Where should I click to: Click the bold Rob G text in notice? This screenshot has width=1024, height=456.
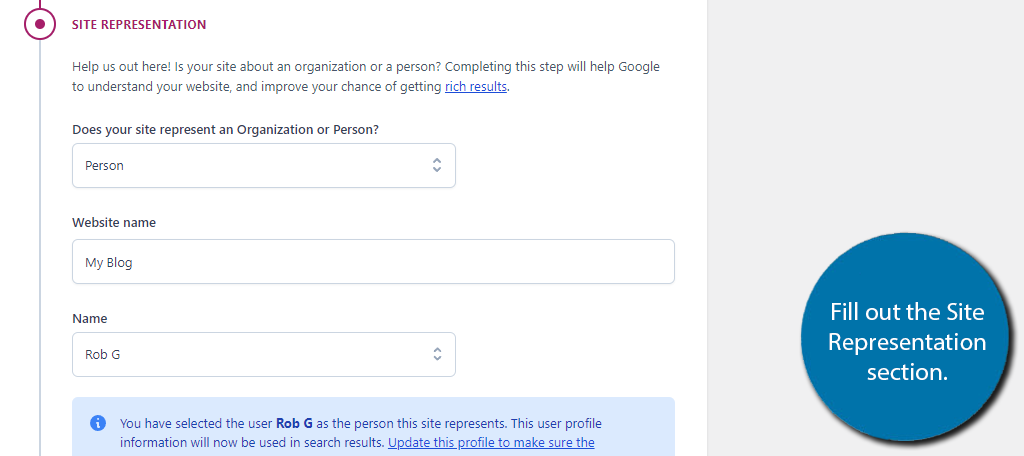(x=295, y=423)
